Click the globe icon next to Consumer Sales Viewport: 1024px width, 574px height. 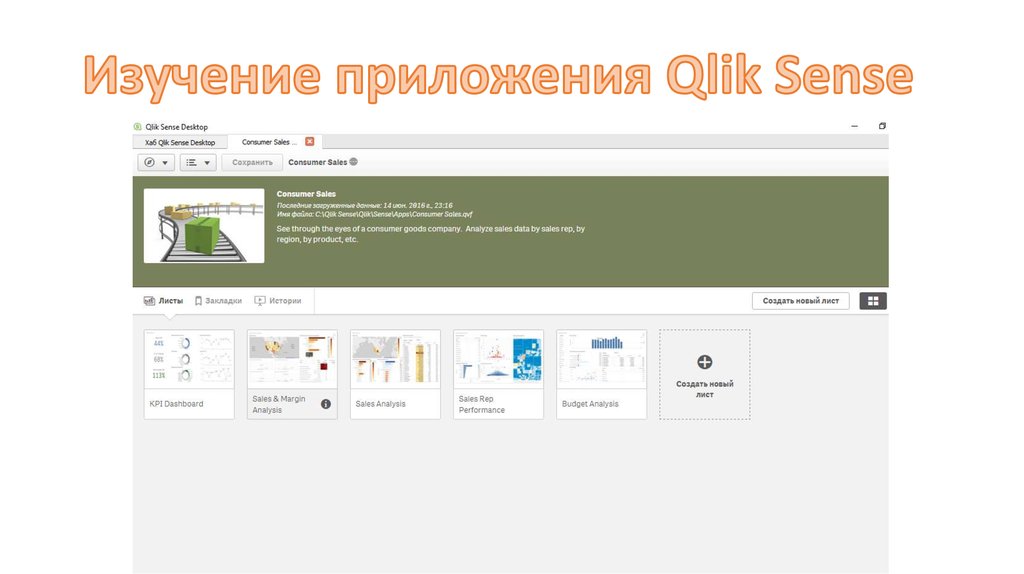[x=353, y=162]
